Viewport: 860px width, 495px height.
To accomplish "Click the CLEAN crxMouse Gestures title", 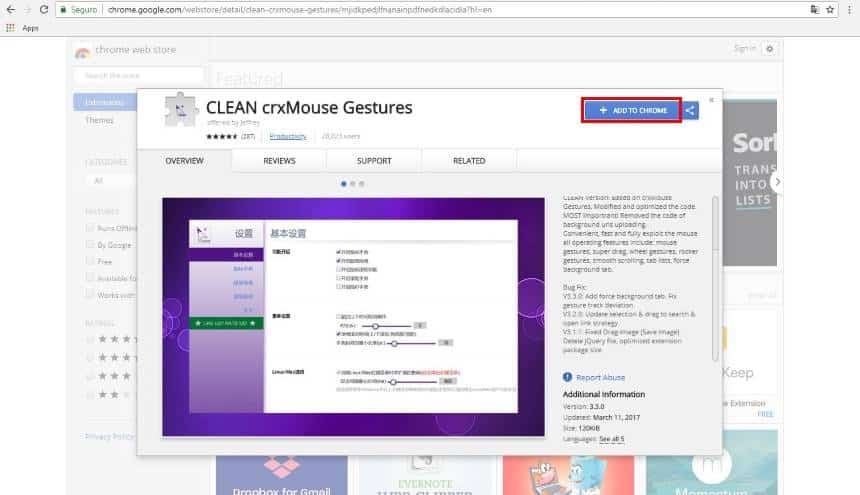I will pos(309,107).
